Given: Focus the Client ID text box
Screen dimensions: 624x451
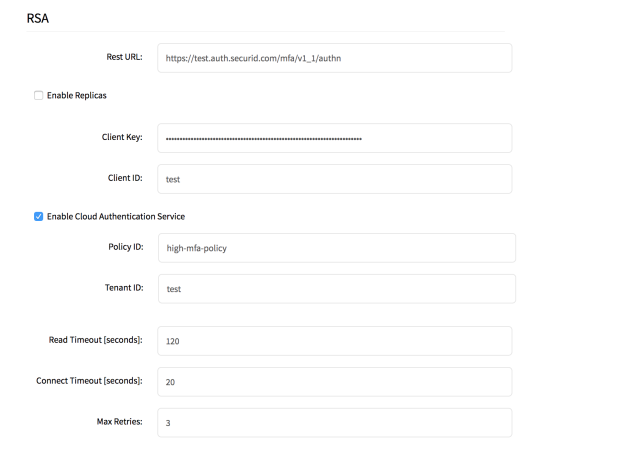Looking at the screenshot, I should click(x=333, y=179).
